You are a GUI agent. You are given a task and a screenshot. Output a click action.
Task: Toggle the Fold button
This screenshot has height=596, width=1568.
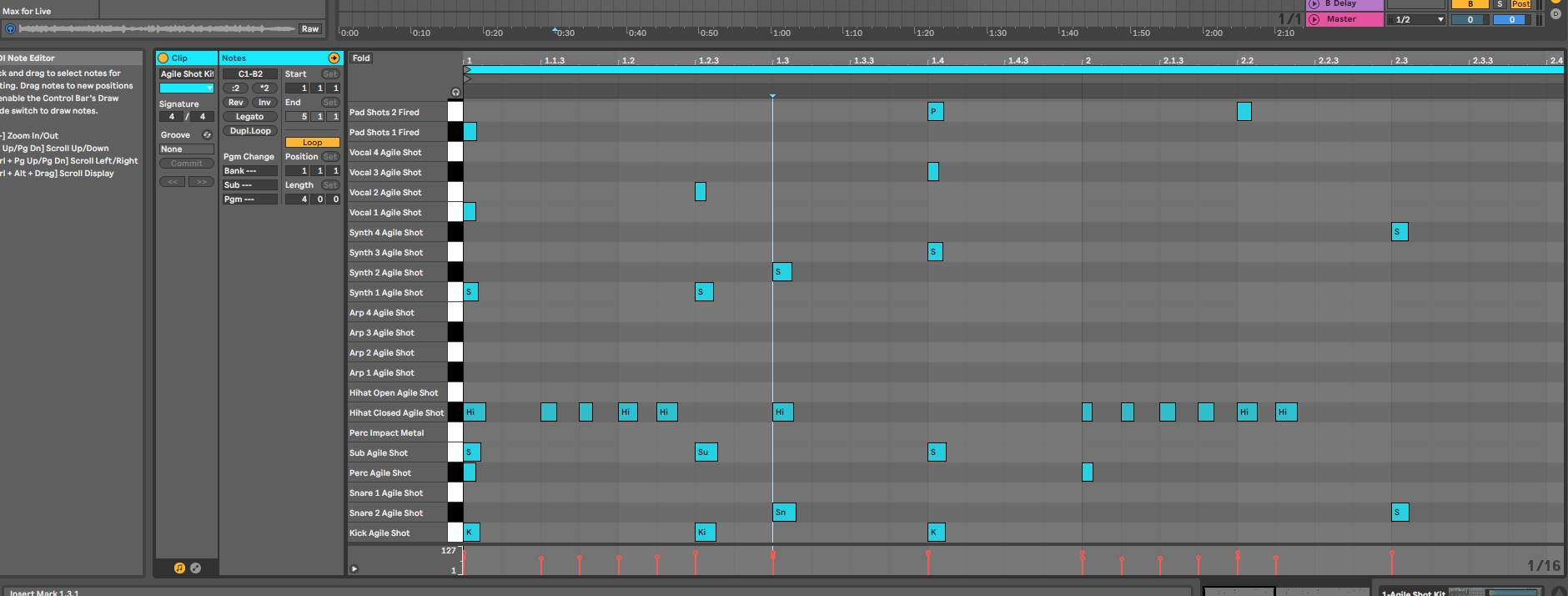pyautogui.click(x=361, y=58)
